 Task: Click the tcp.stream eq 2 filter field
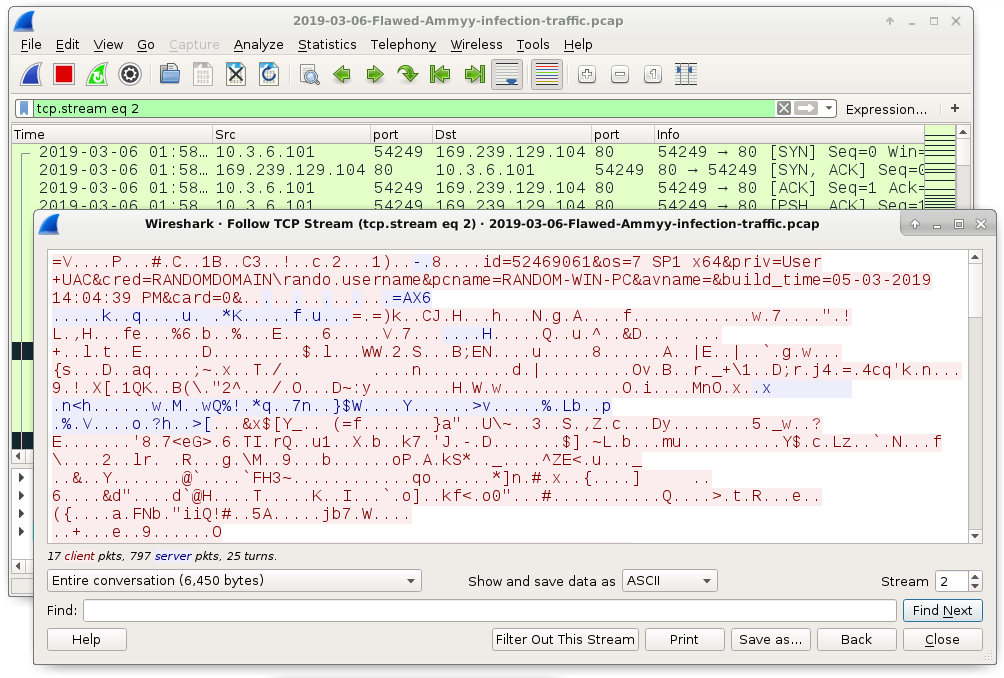(x=403, y=108)
